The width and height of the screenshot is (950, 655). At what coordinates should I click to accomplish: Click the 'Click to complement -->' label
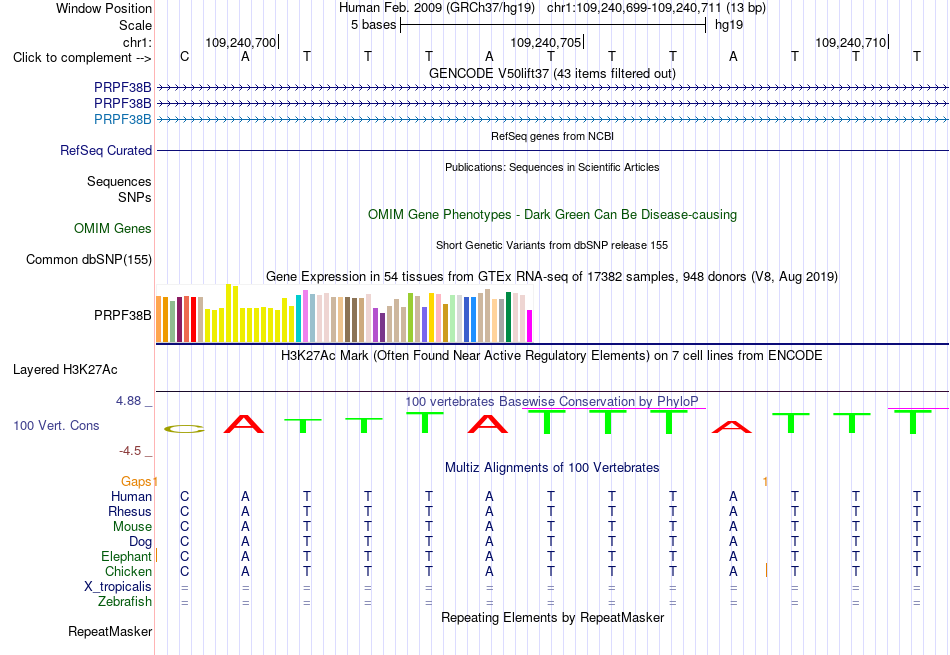(x=82, y=58)
